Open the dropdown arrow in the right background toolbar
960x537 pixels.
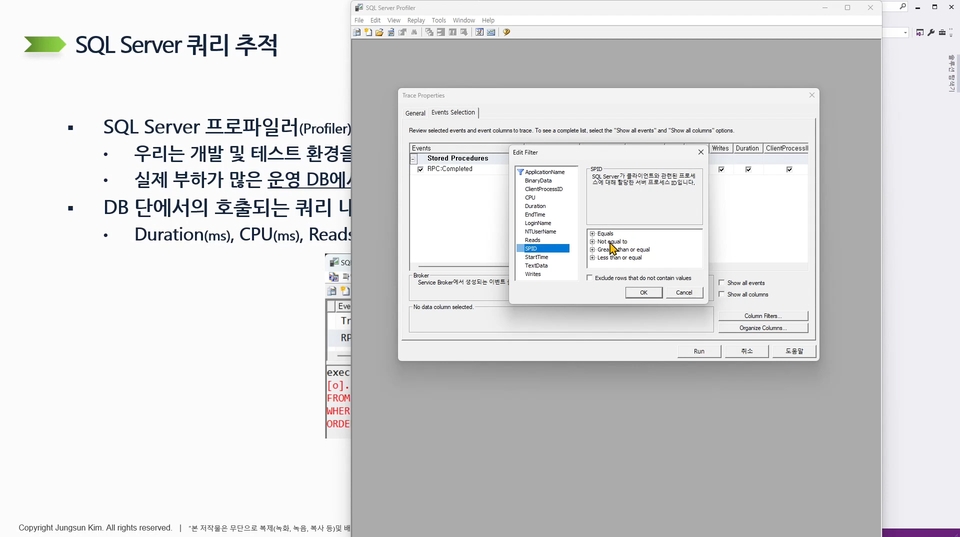pos(905,32)
